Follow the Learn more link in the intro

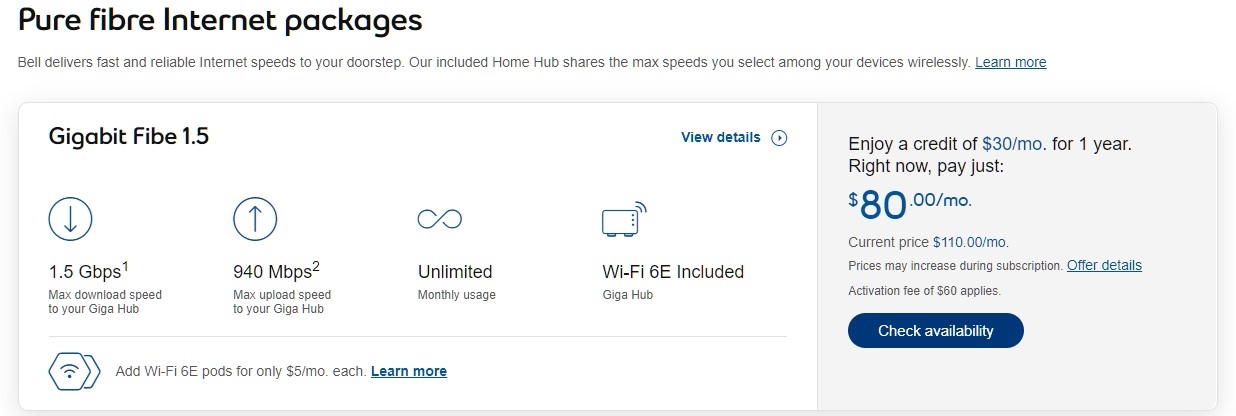click(1010, 62)
